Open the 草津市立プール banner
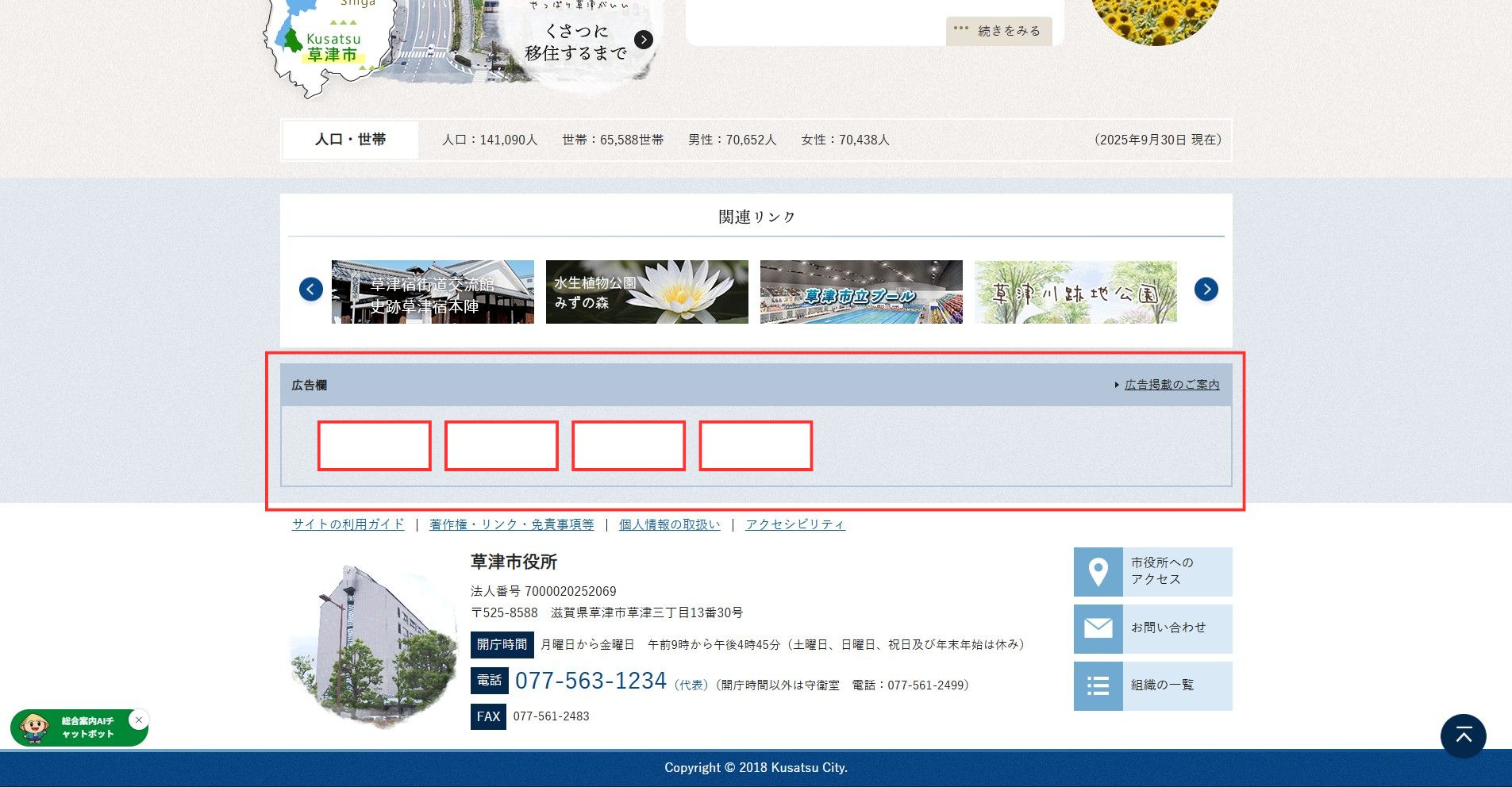The width and height of the screenshot is (1512, 787). tap(861, 292)
